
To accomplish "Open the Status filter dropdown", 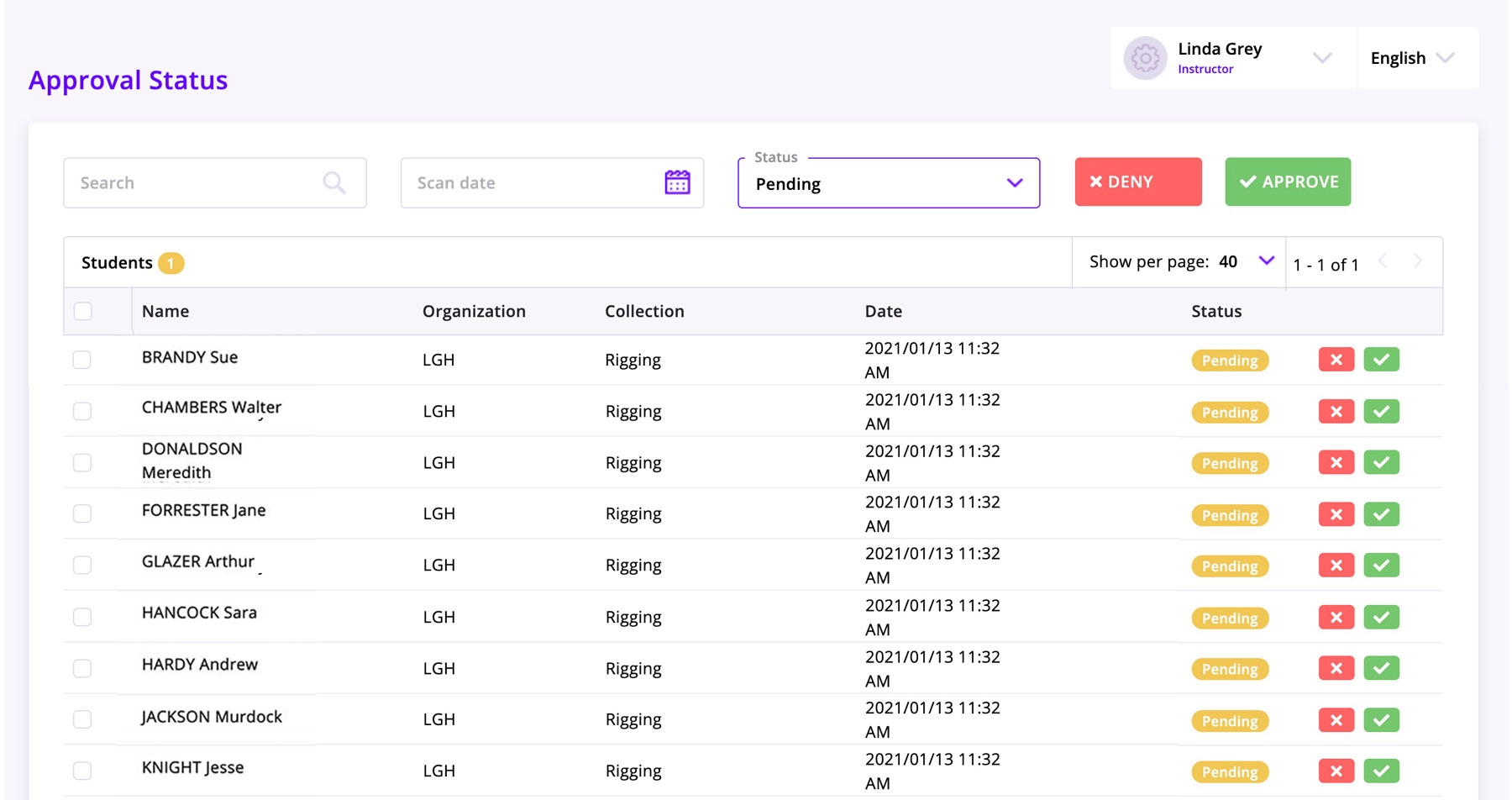I will coord(888,183).
